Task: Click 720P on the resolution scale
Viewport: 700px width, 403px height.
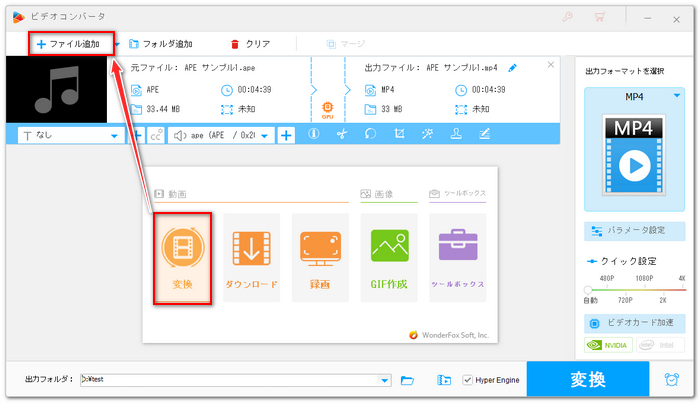Action: [x=625, y=300]
